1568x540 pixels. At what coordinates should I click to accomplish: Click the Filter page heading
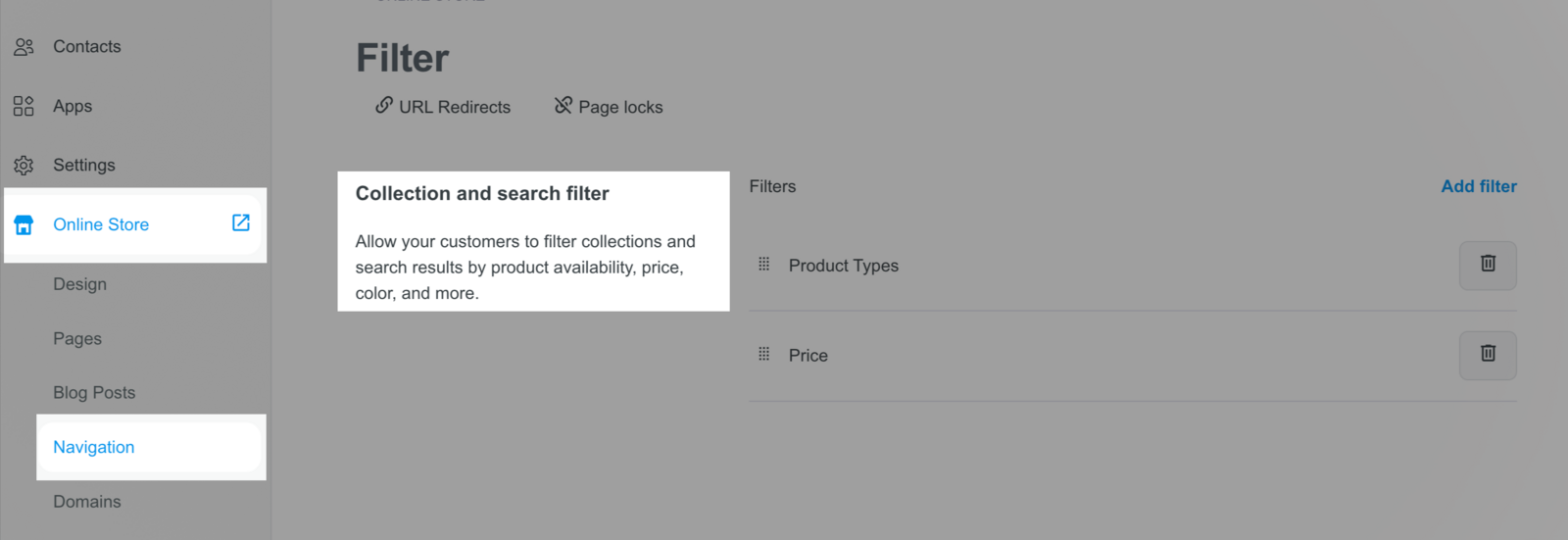tap(403, 59)
